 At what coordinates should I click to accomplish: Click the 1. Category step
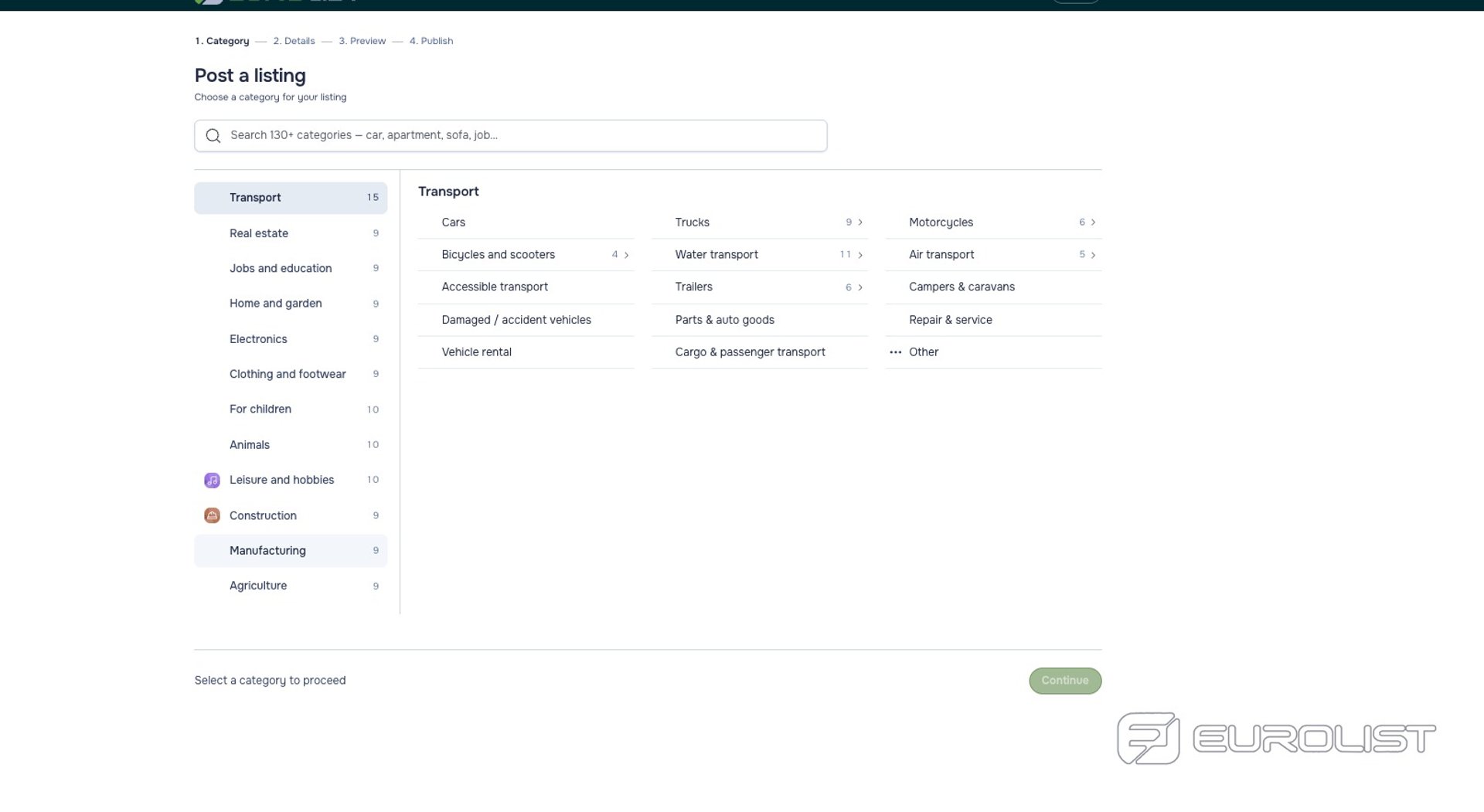tap(222, 41)
